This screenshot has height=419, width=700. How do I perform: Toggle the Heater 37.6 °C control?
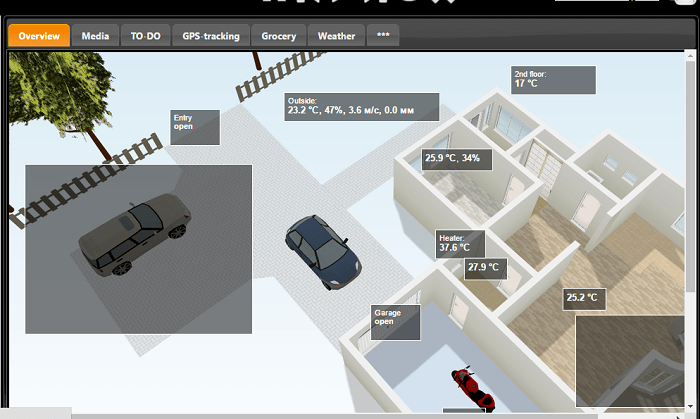tap(460, 243)
